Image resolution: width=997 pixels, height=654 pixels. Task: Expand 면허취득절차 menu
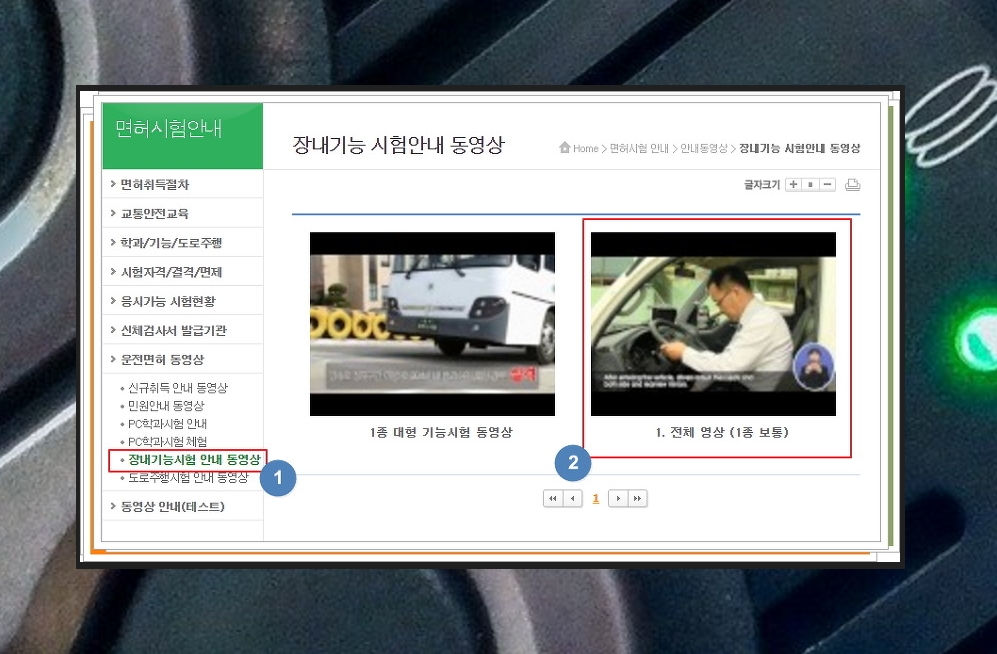click(x=182, y=184)
